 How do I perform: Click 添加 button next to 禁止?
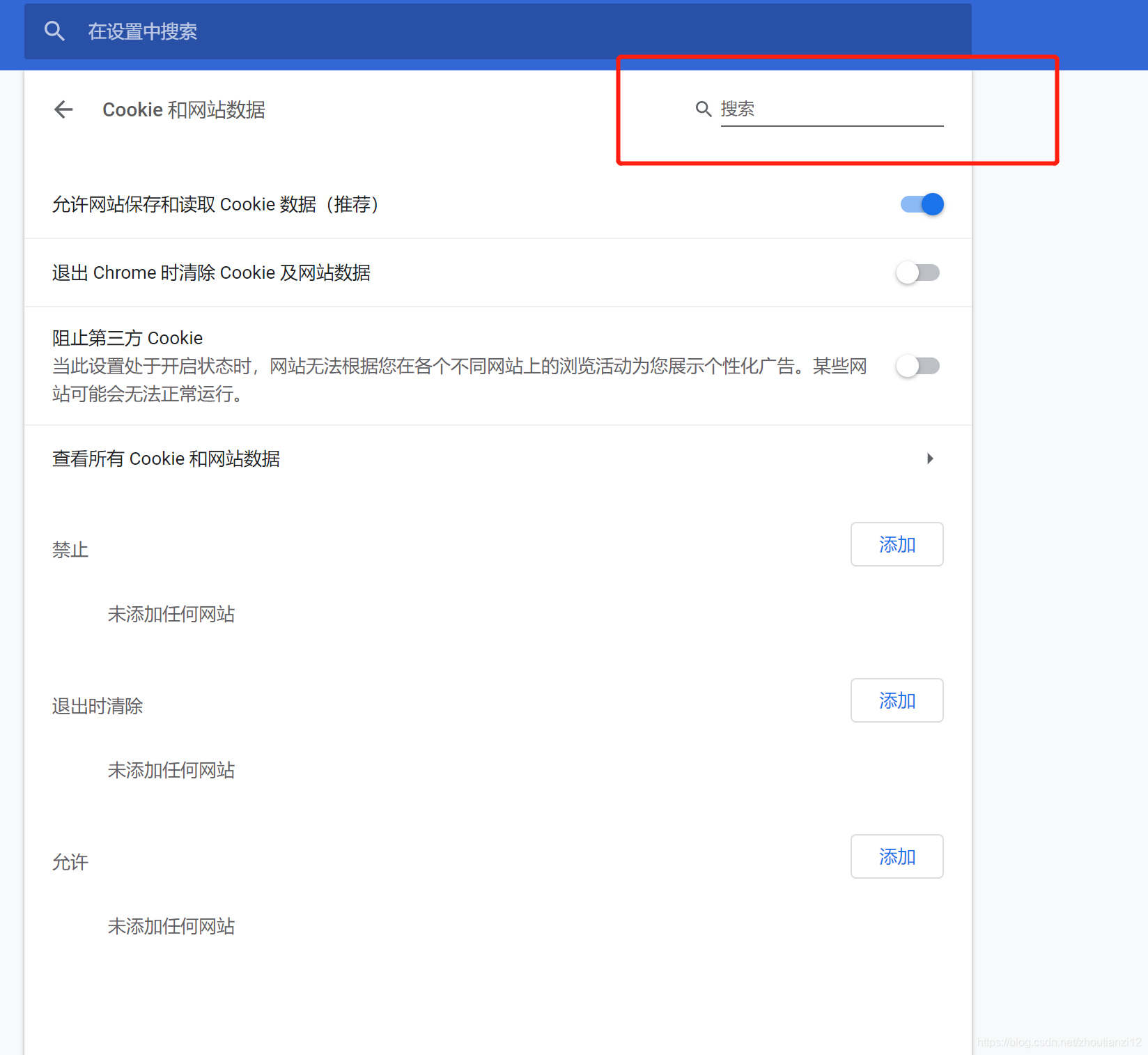897,544
